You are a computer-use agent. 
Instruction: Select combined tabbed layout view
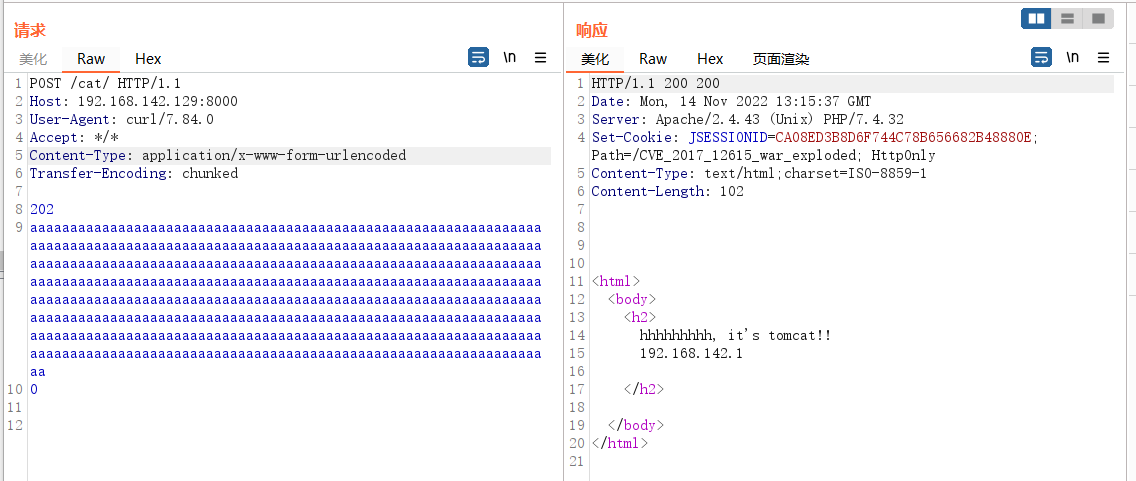(1098, 19)
